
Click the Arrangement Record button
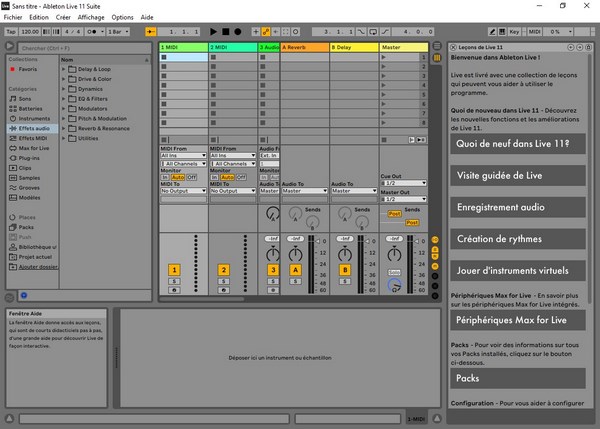pos(238,32)
